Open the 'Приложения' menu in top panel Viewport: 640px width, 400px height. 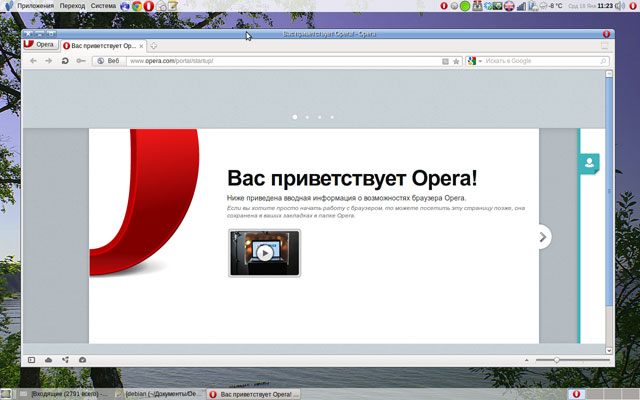point(36,6)
